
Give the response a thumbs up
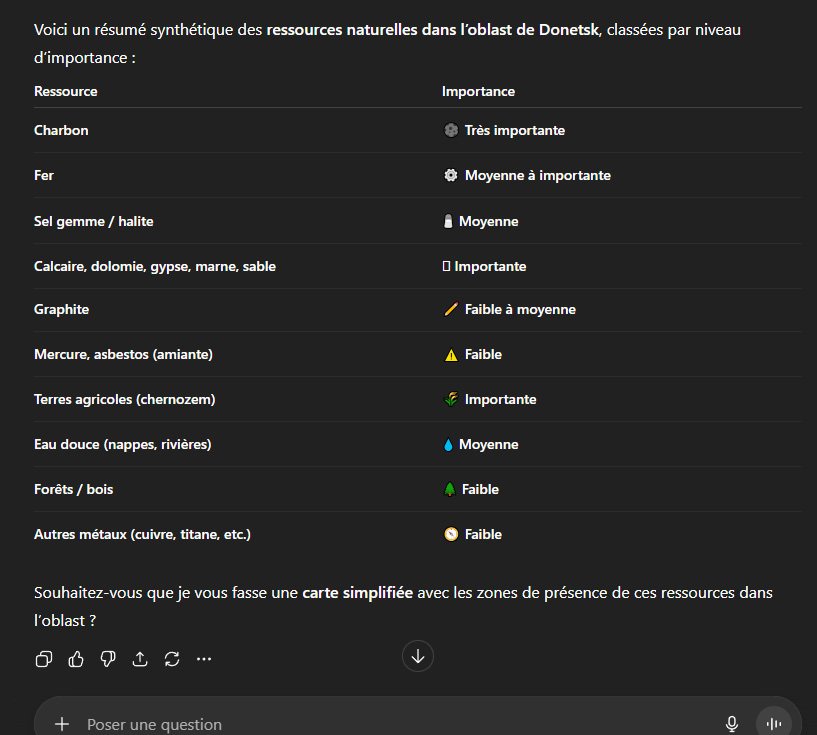pyautogui.click(x=76, y=658)
